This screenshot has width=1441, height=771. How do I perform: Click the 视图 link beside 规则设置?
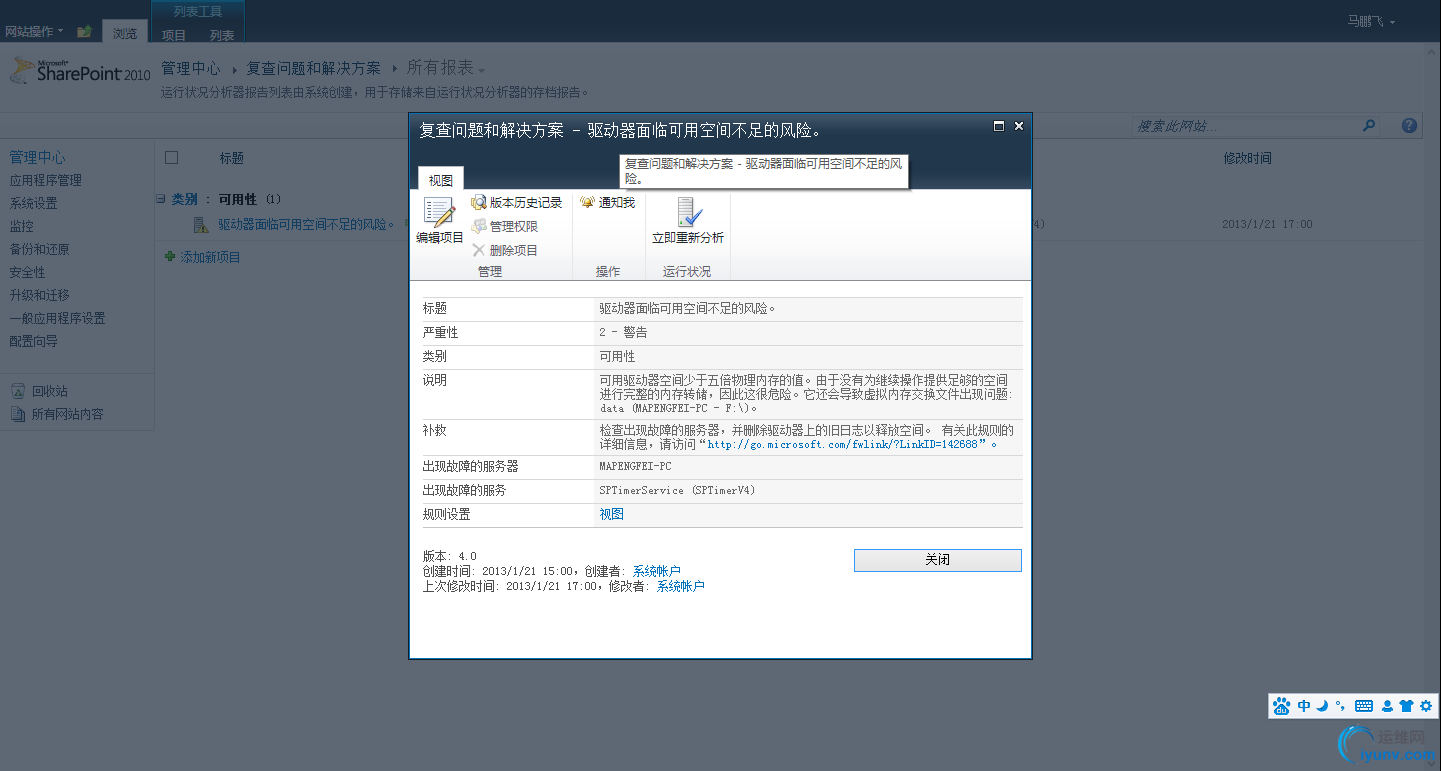pyautogui.click(x=611, y=514)
